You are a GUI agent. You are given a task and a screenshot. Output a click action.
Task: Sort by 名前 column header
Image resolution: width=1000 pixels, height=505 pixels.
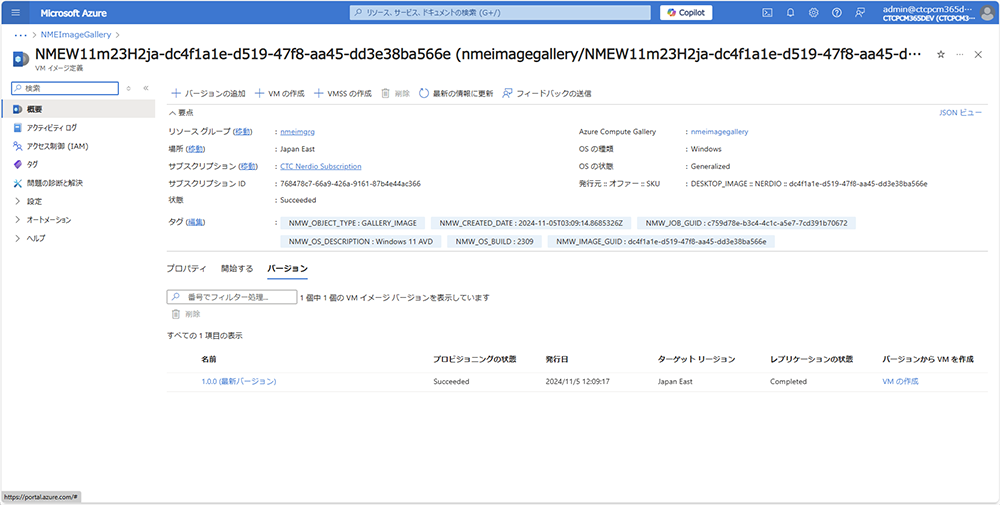[x=209, y=360]
